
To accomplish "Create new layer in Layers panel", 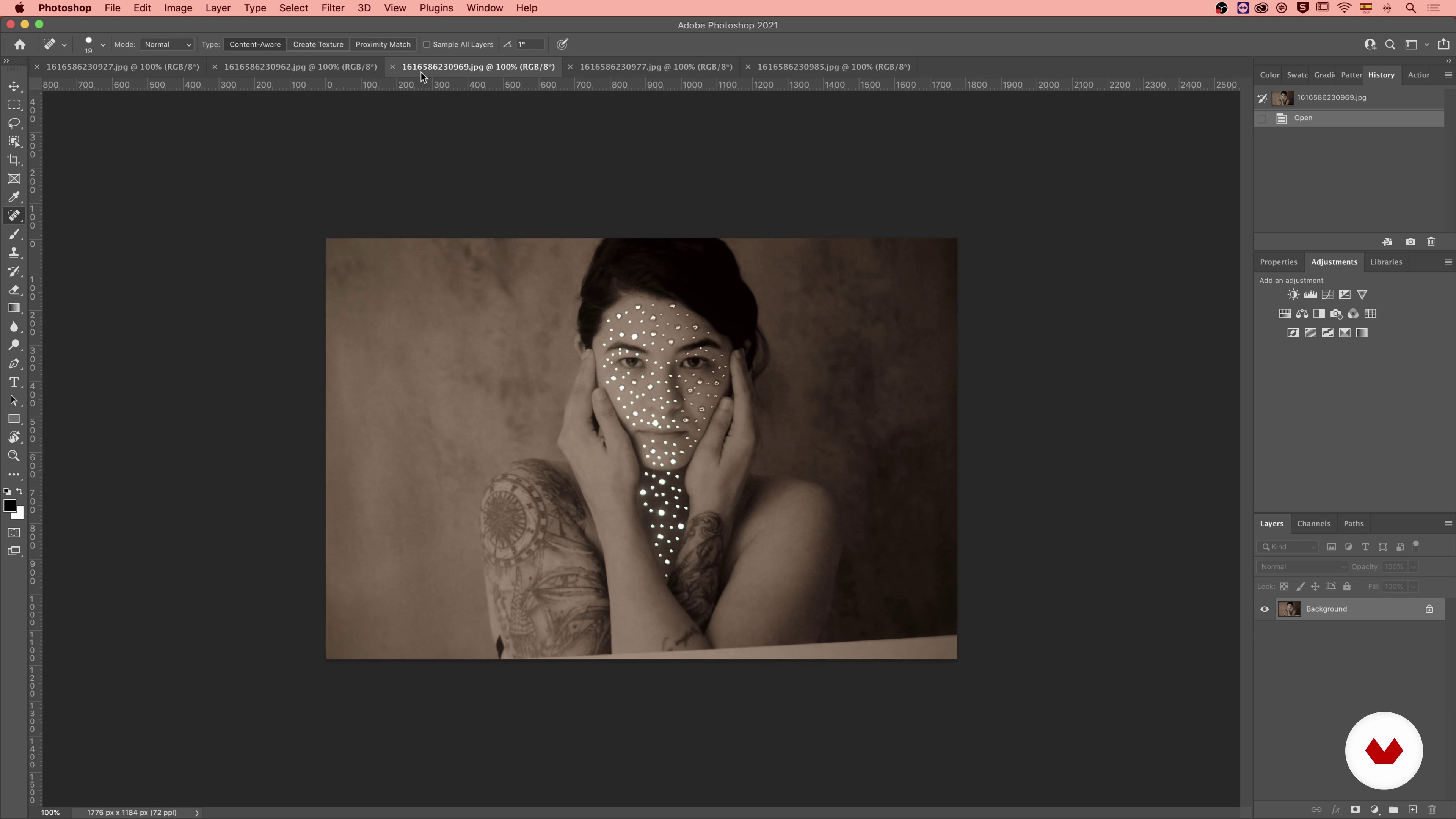I will (x=1412, y=810).
